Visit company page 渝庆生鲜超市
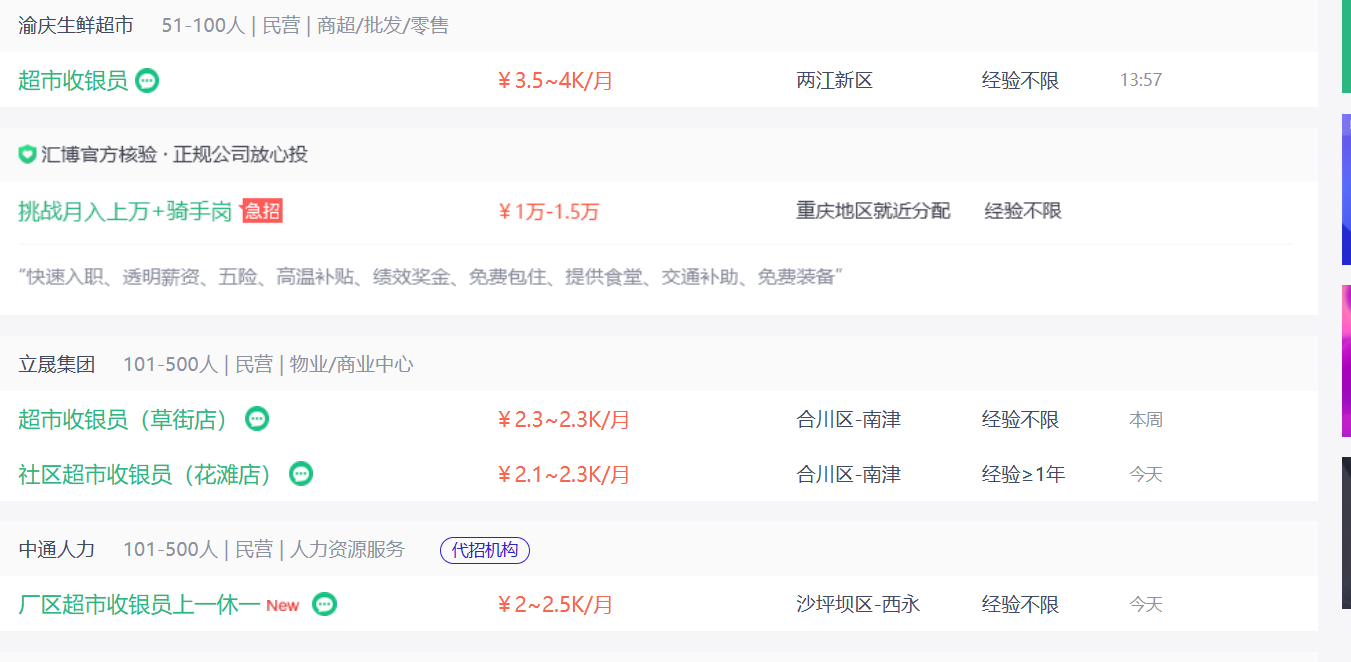 [76, 25]
